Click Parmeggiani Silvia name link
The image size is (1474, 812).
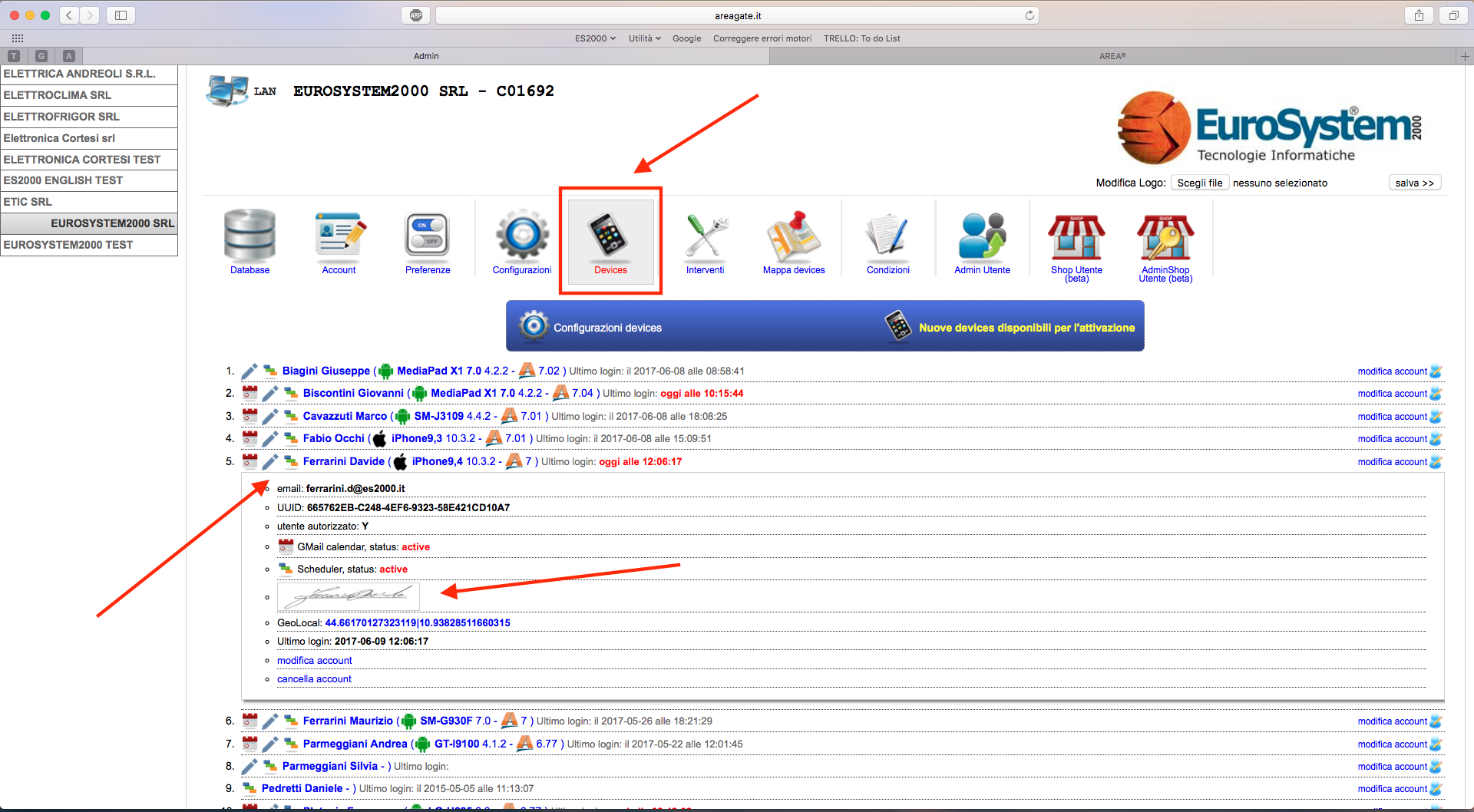[x=330, y=766]
